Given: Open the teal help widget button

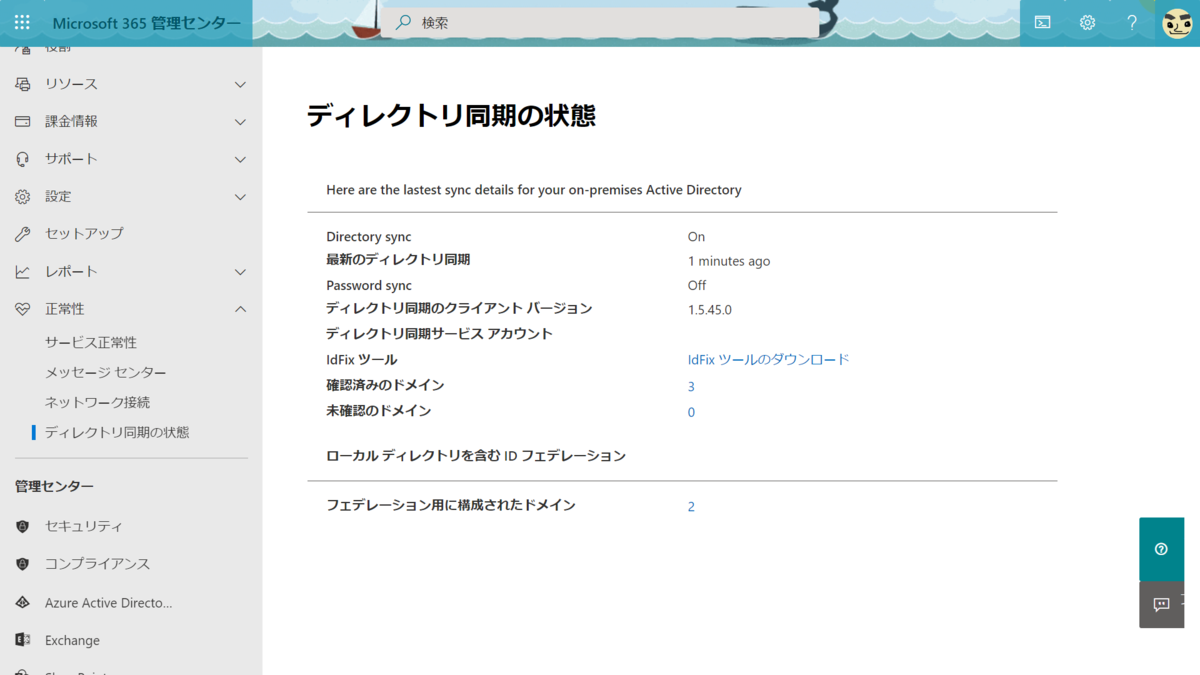Looking at the screenshot, I should (1161, 549).
